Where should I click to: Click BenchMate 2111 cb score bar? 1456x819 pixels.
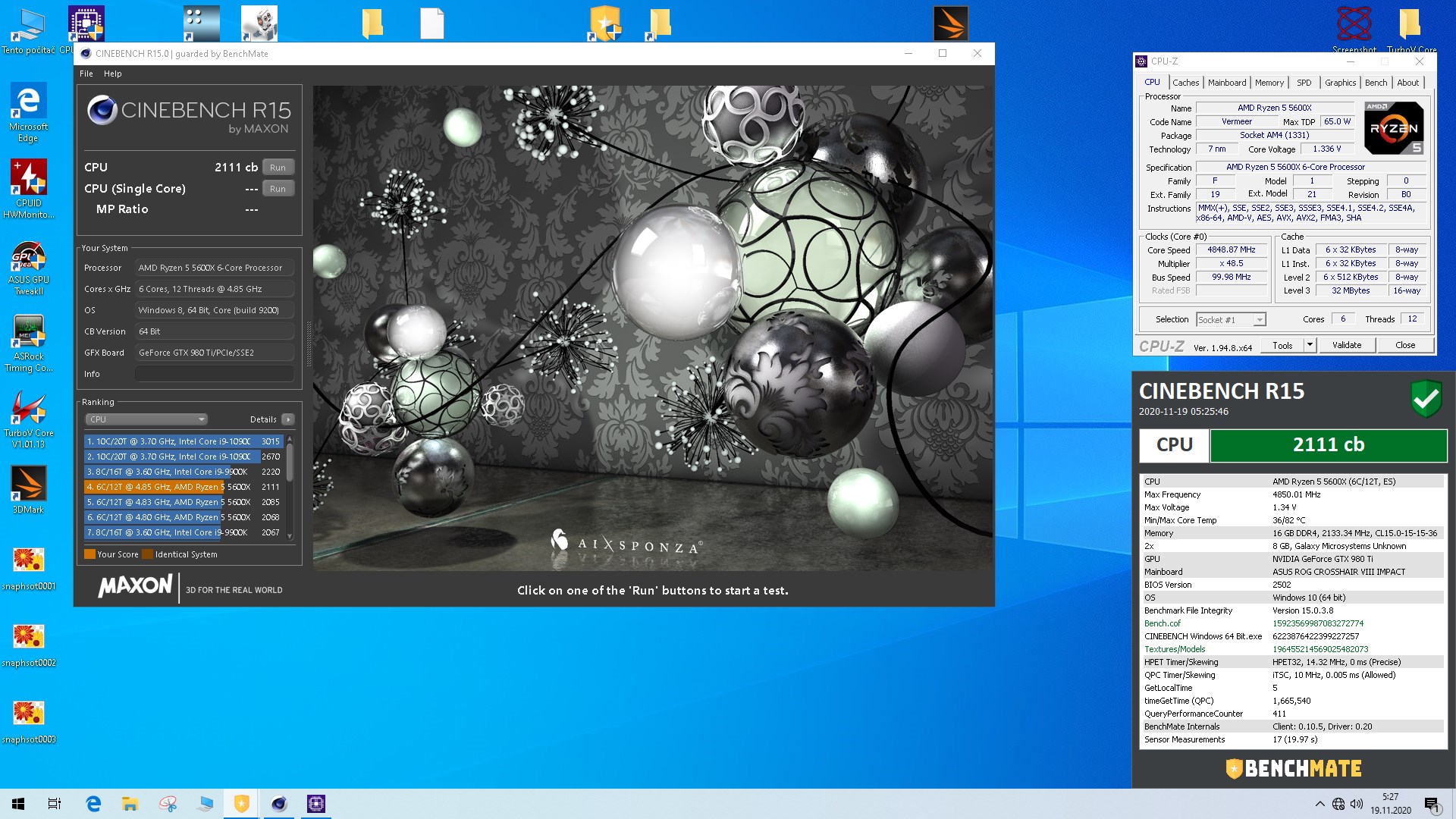click(1328, 445)
